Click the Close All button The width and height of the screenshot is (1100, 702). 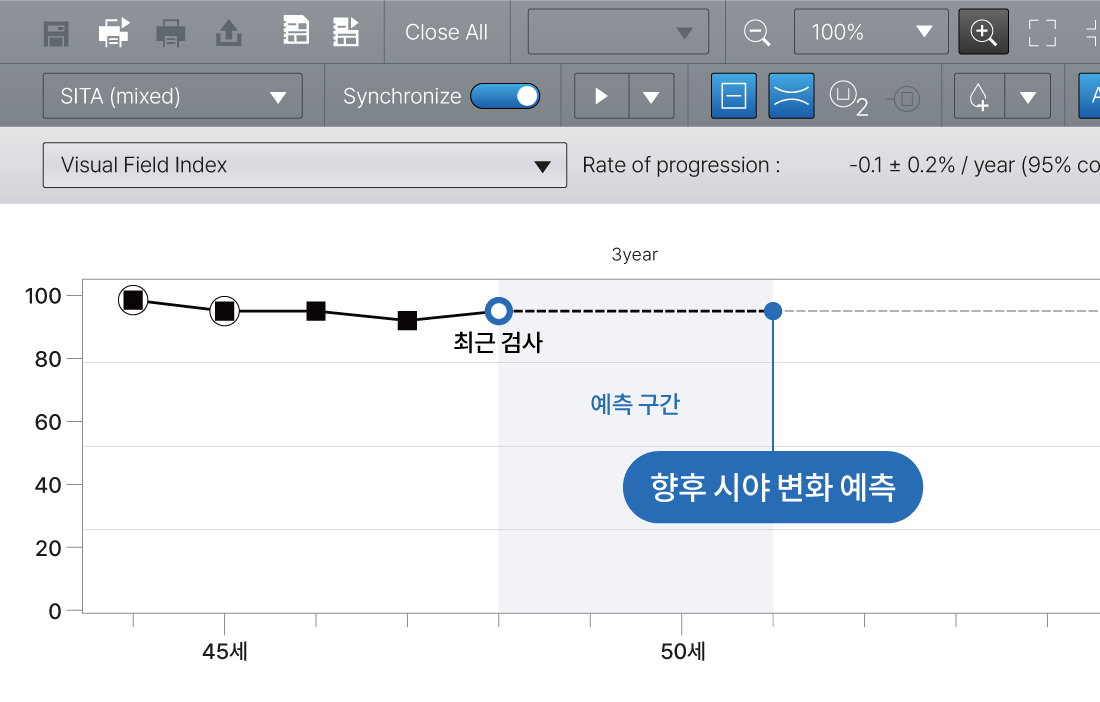coord(446,32)
